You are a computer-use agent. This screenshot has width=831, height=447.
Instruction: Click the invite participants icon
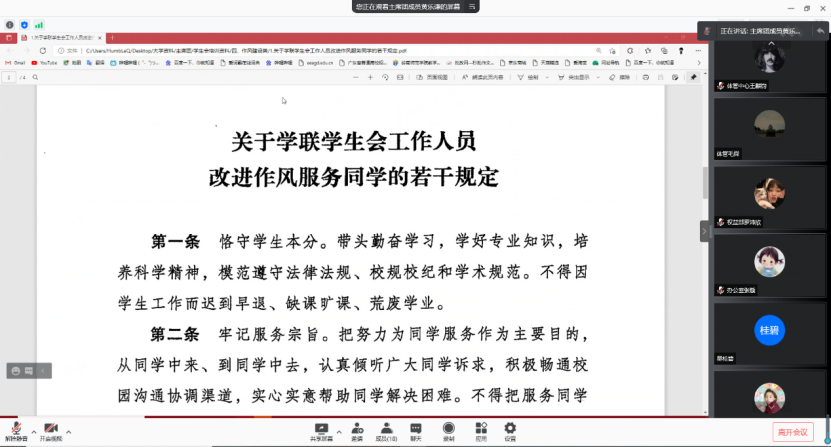[357, 428]
